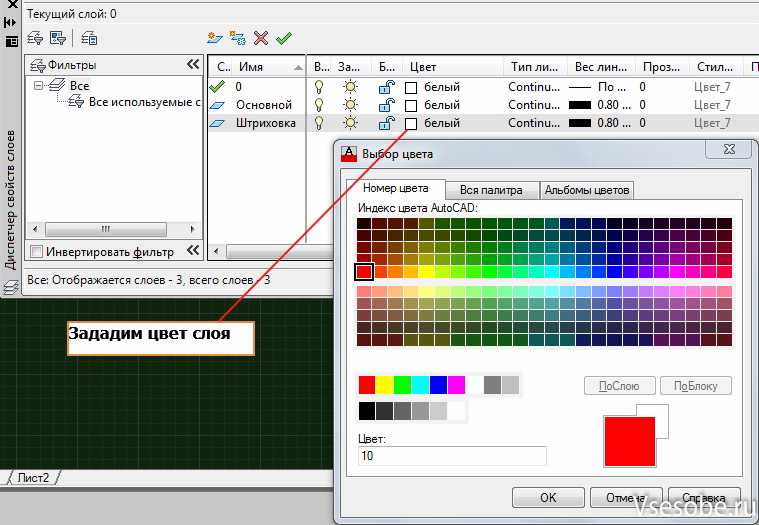The height and width of the screenshot is (525, 759).
Task: Pick magenta standard color swatch
Action: click(x=456, y=385)
